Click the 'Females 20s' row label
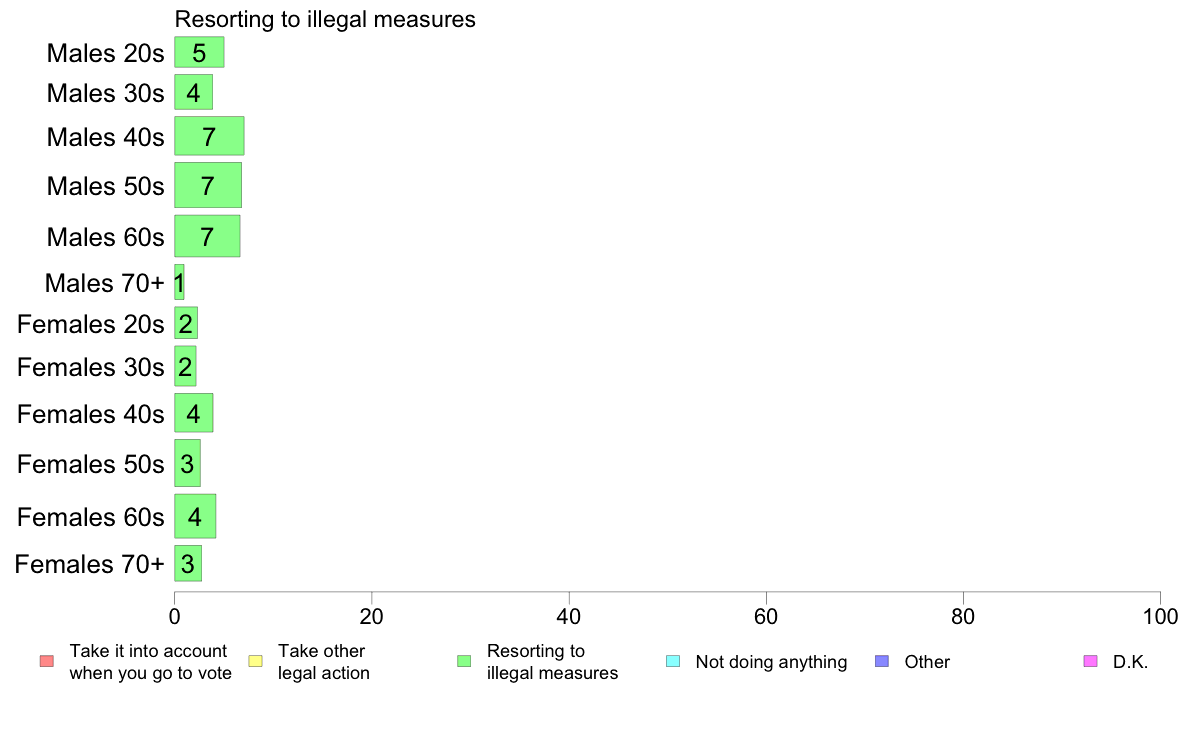 click(x=91, y=324)
